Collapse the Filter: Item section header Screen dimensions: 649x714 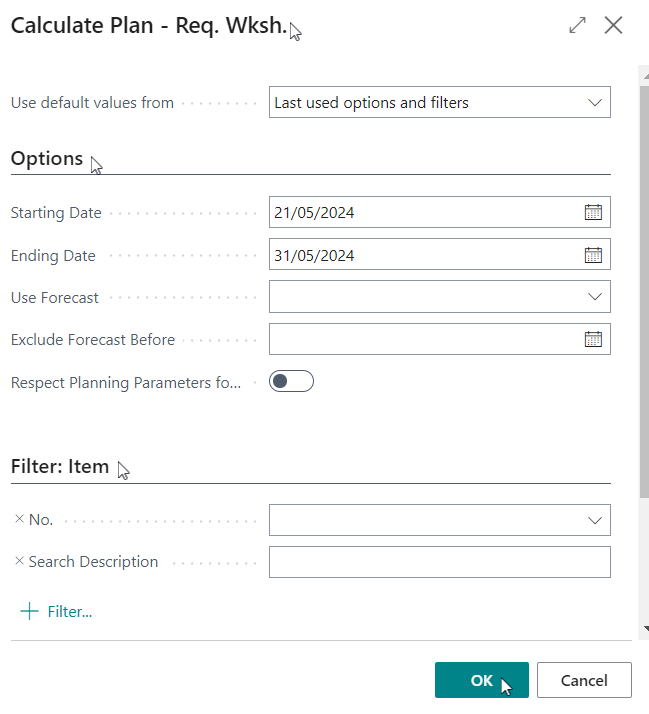coord(60,467)
